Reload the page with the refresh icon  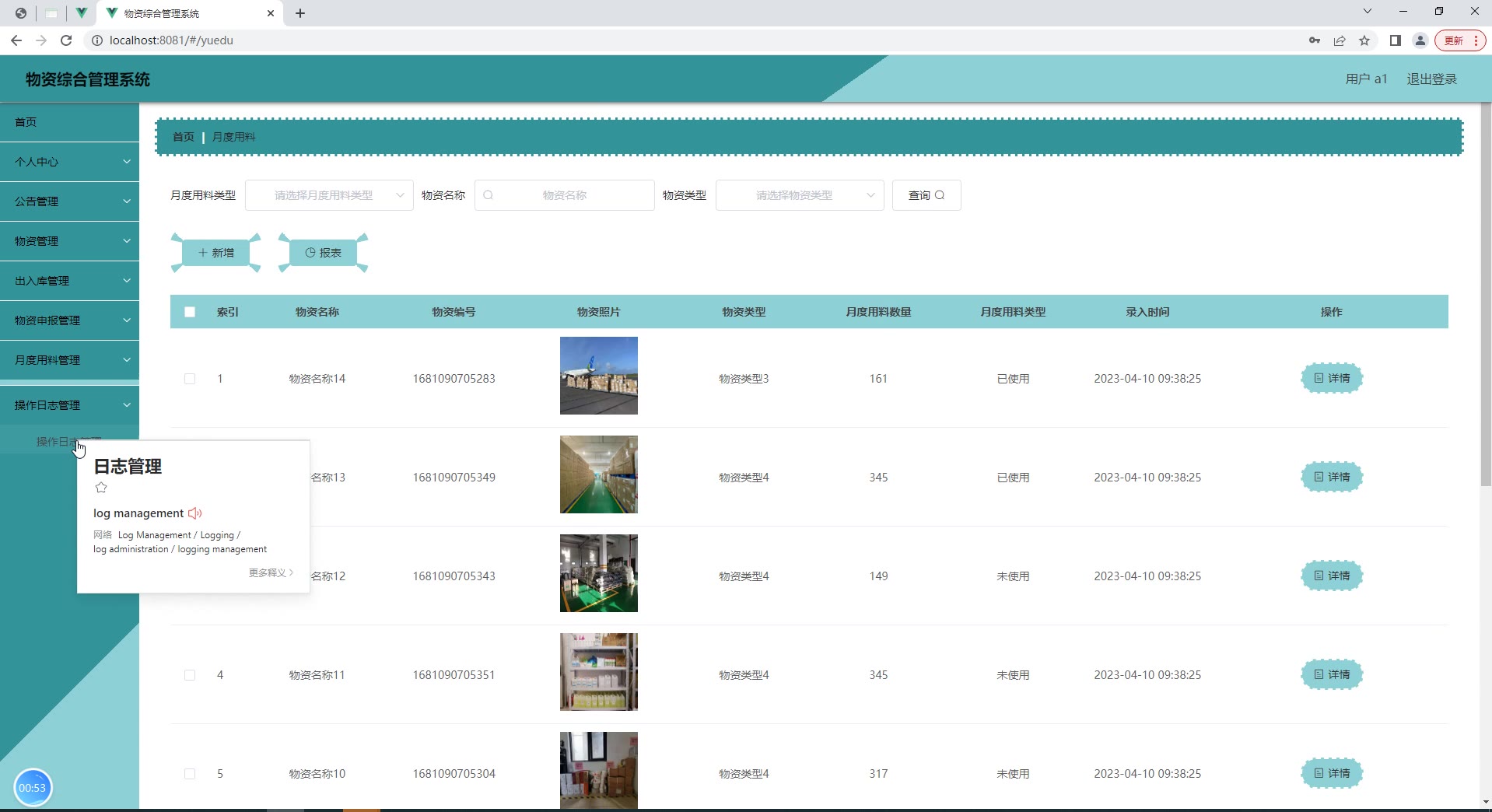[x=66, y=40]
